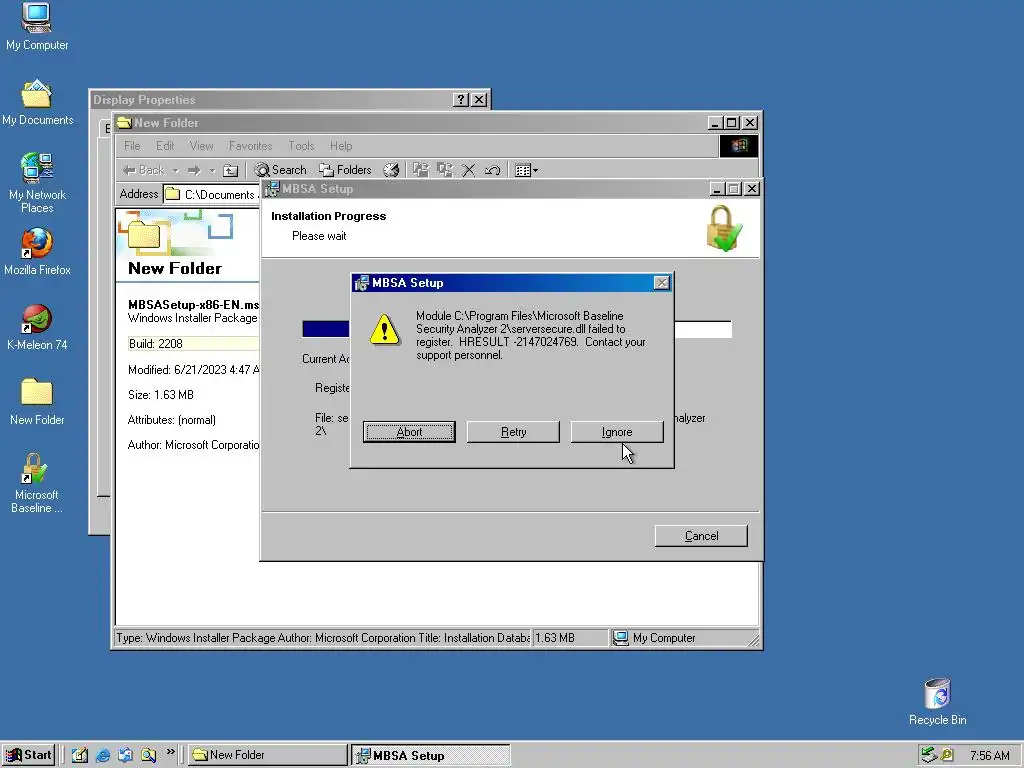This screenshot has height=768, width=1024.
Task: Minimize the MBSA Setup installer window
Action: pyautogui.click(x=717, y=189)
